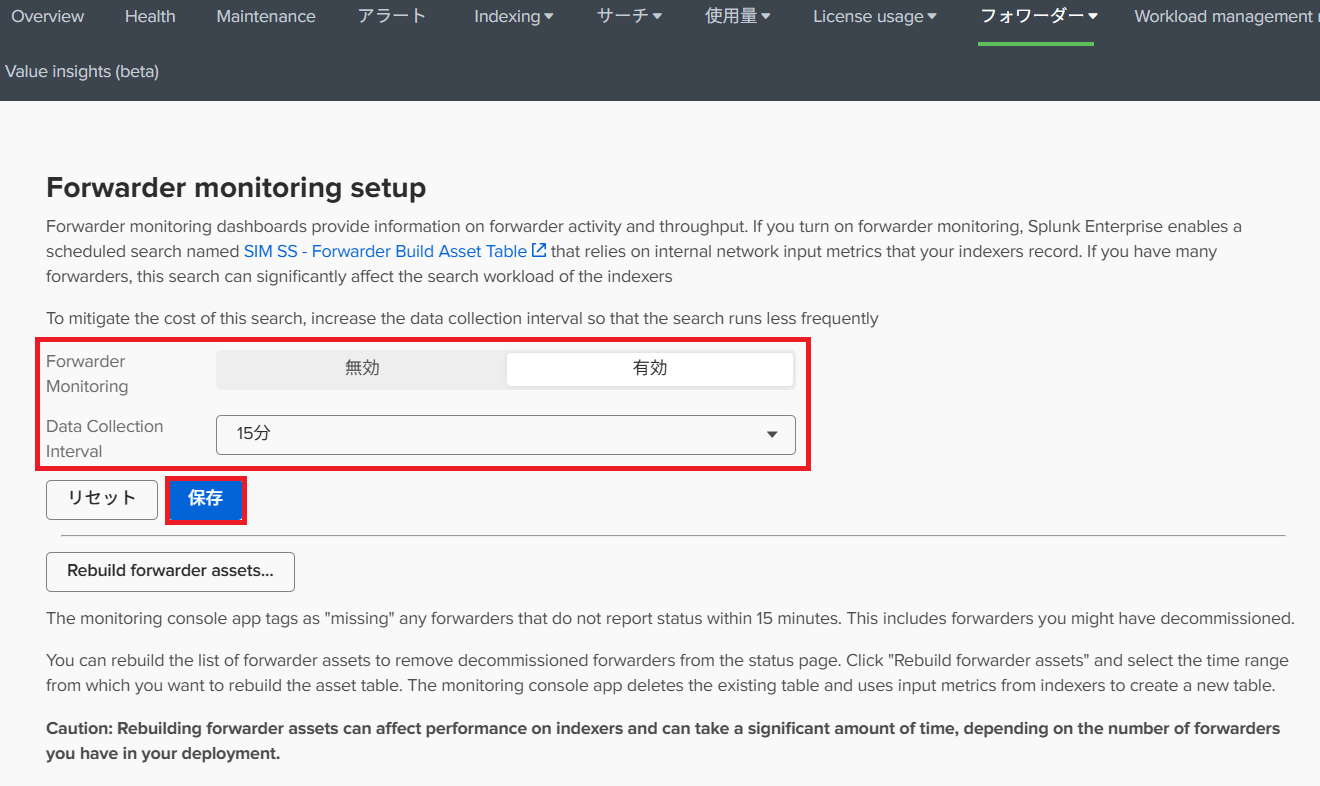Open the Data Collection Interval dropdown
1320x786 pixels.
(505, 435)
